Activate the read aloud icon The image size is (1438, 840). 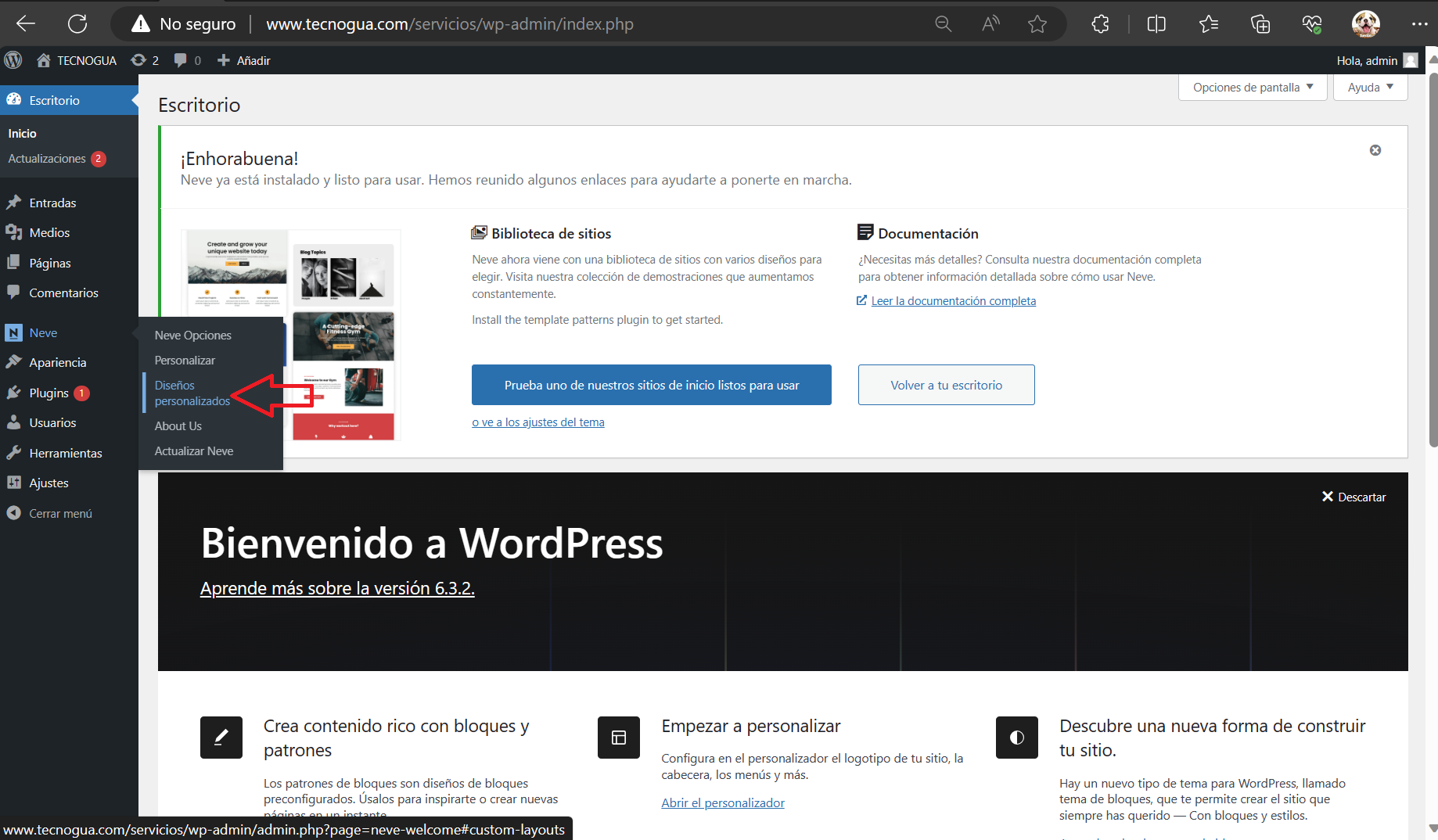click(990, 23)
